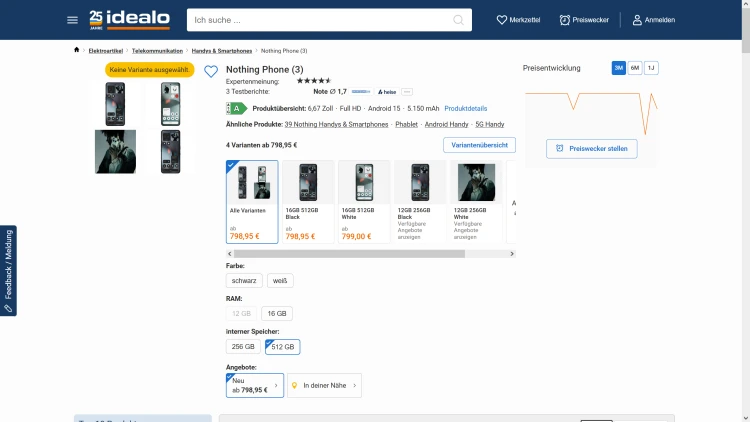Image resolution: width=750 pixels, height=422 pixels.
Task: Click '4 Varianten ab 798,95 €' text
Action: (261, 145)
